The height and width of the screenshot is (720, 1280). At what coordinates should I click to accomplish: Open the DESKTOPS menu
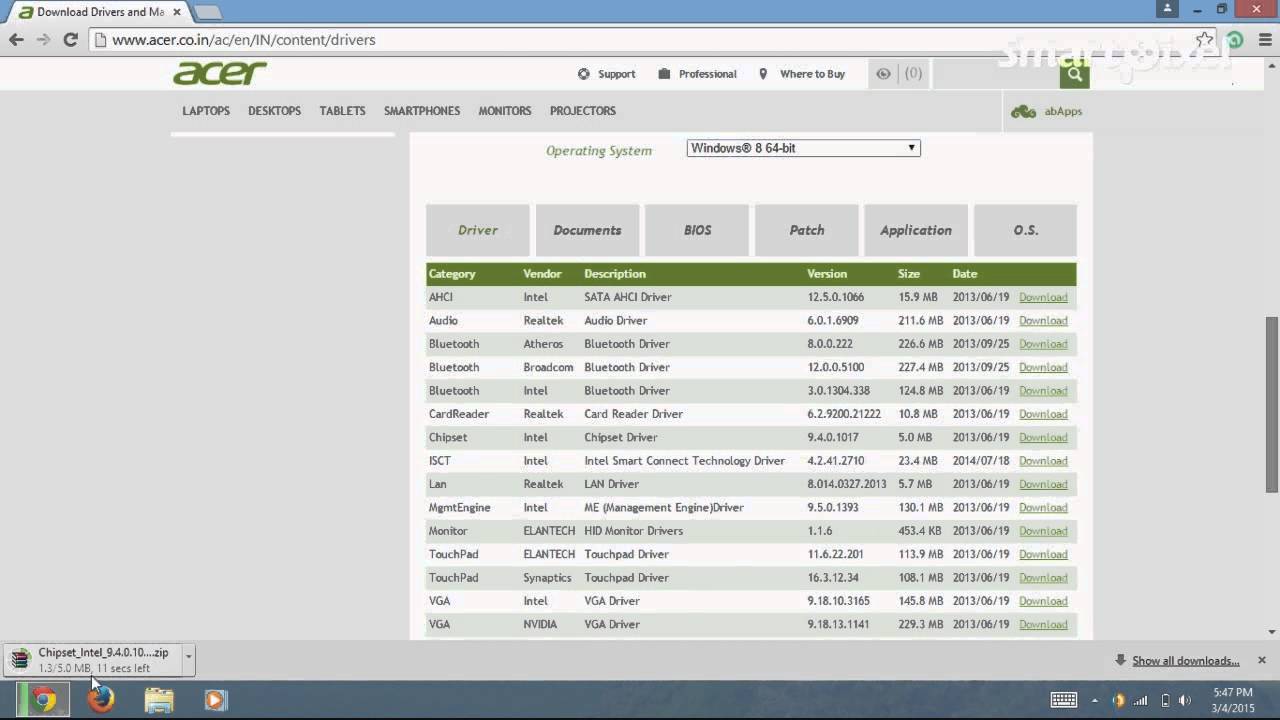(274, 111)
